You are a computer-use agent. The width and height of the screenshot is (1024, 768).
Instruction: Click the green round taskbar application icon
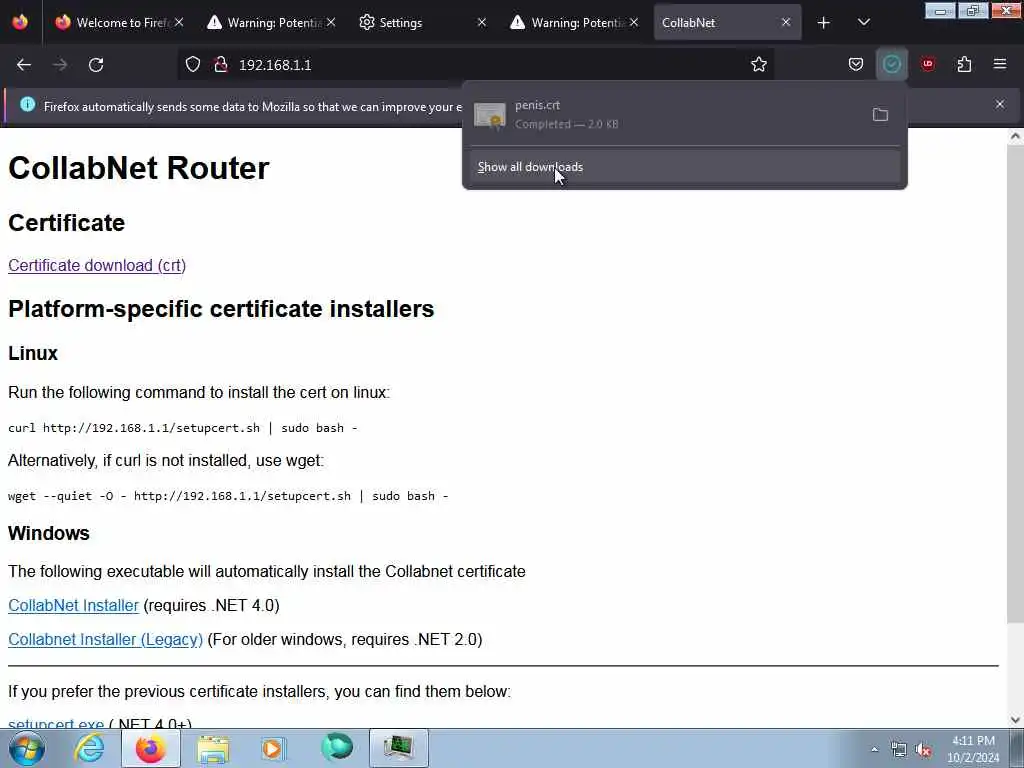pos(337,747)
